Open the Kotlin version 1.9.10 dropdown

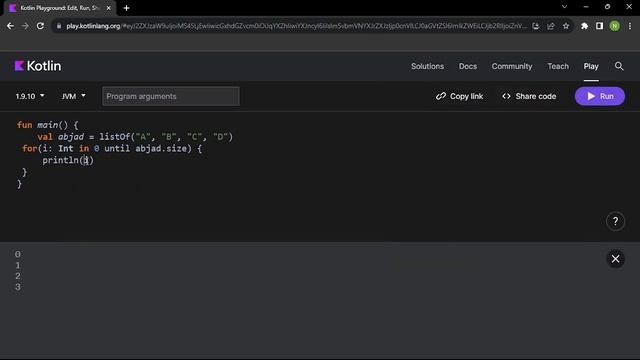click(x=30, y=96)
